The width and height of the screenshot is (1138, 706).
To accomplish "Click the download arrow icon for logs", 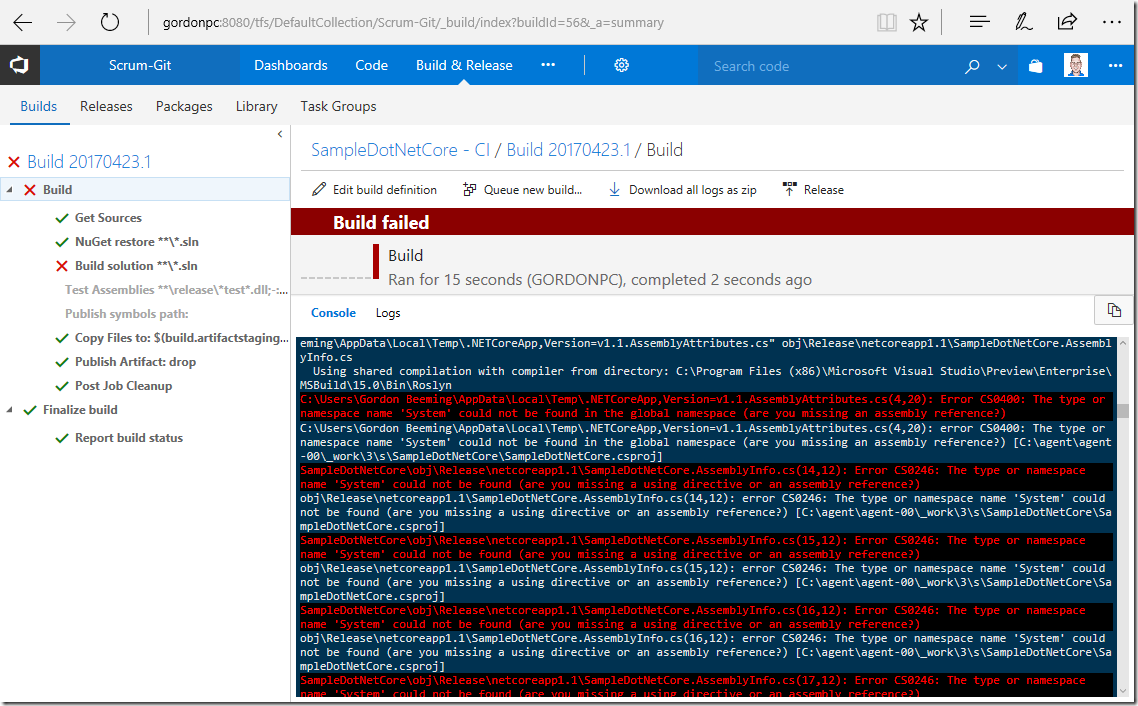I will [x=614, y=189].
